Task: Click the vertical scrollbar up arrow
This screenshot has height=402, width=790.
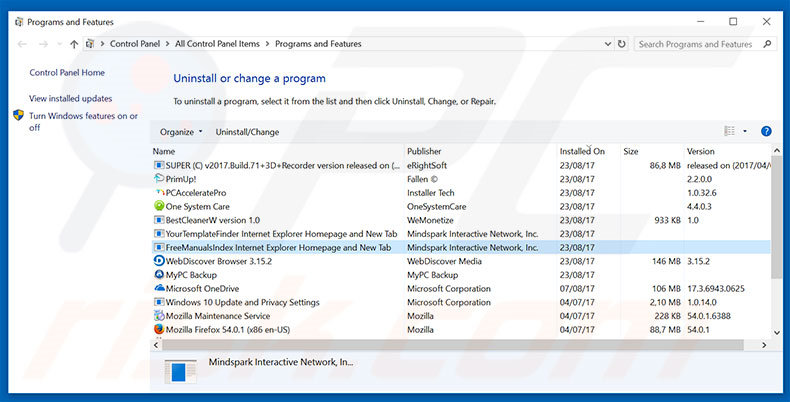Action: point(776,150)
